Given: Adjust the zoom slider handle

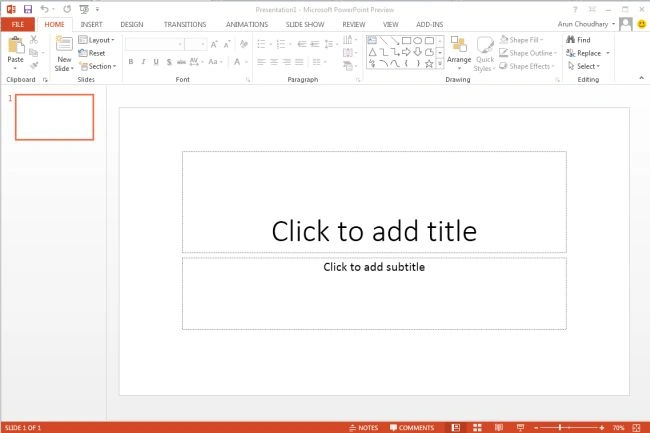Looking at the screenshot, I should [560, 428].
